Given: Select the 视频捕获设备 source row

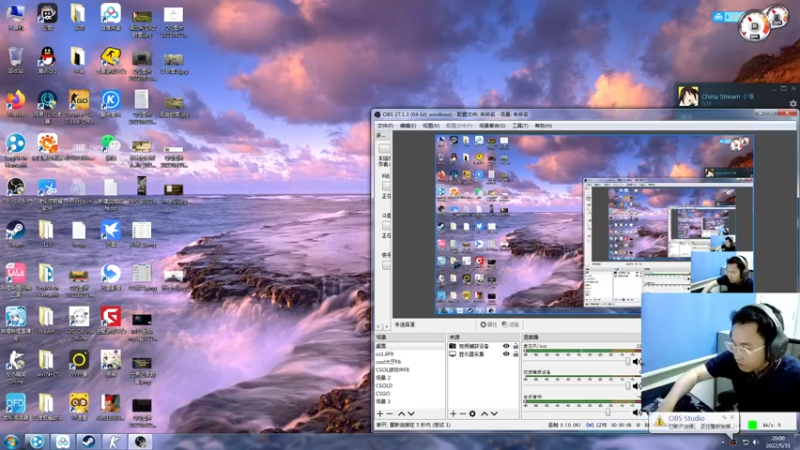Looking at the screenshot, I should 484,346.
